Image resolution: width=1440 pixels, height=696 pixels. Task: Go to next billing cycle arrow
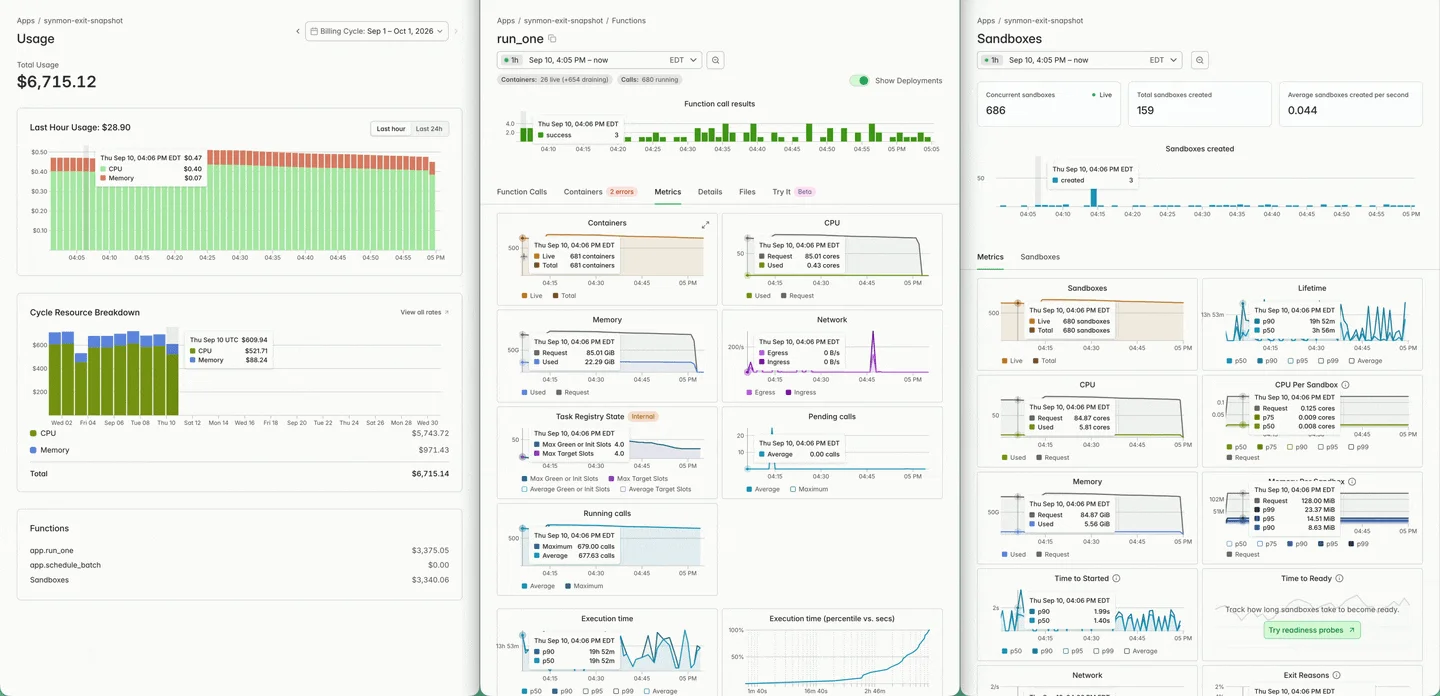click(456, 32)
